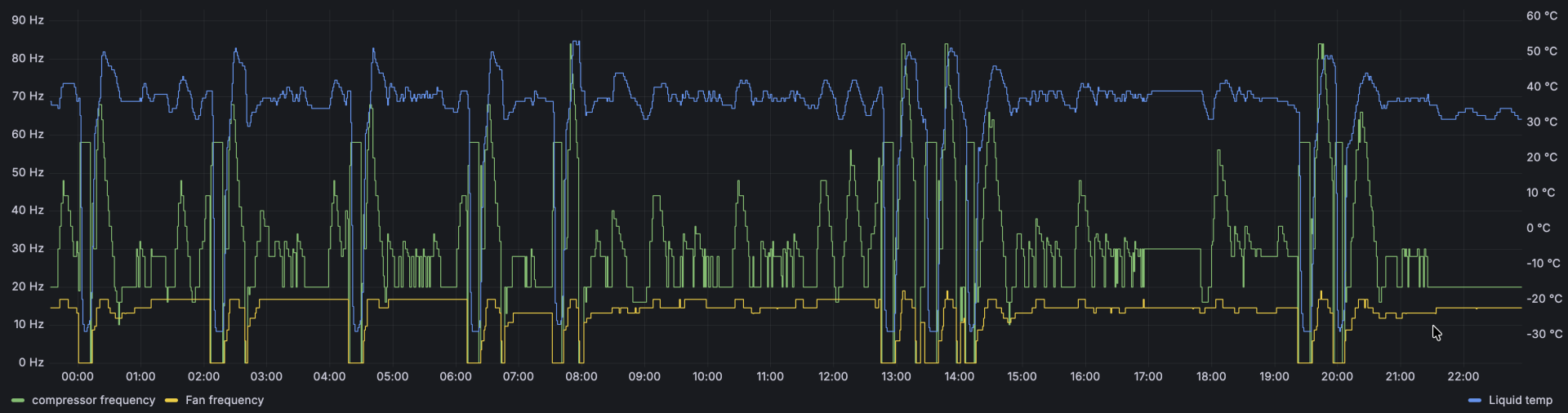Screen dimensions: 1568x413
Task: Click the 30 °C axis label
Action: (x=1542, y=122)
